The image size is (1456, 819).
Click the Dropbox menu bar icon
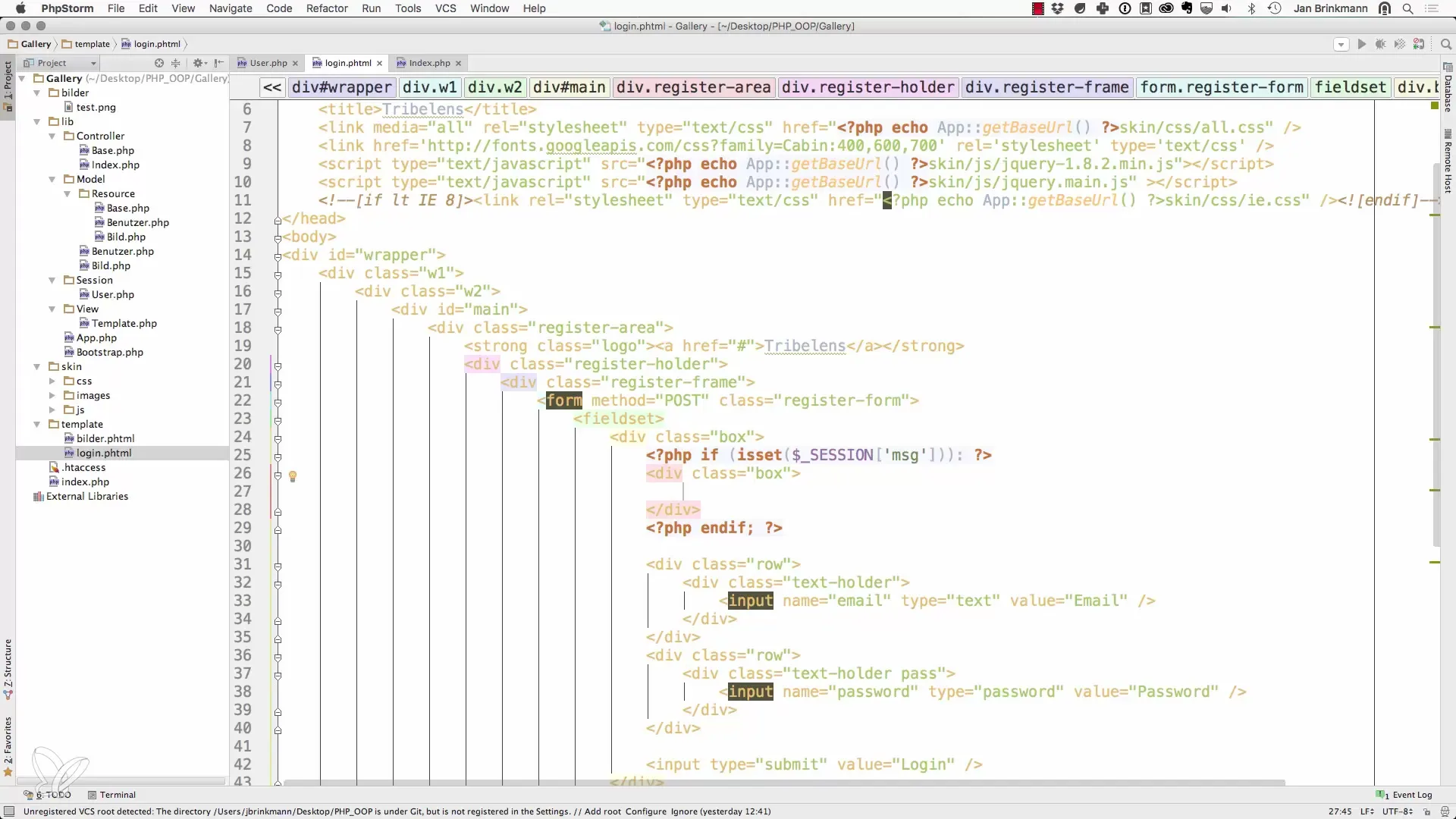click(1058, 8)
